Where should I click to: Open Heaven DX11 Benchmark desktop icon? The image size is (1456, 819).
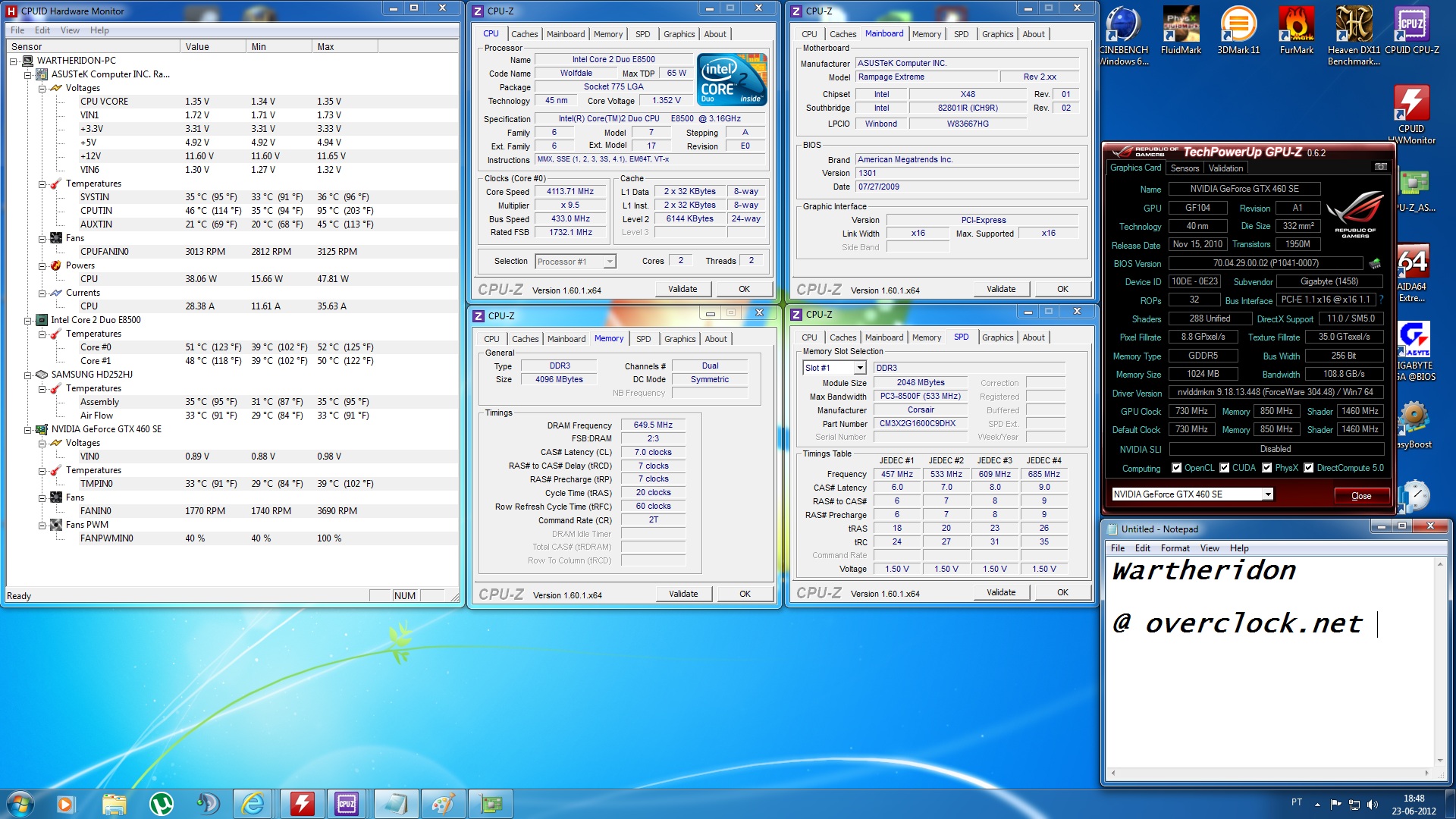click(x=1354, y=35)
